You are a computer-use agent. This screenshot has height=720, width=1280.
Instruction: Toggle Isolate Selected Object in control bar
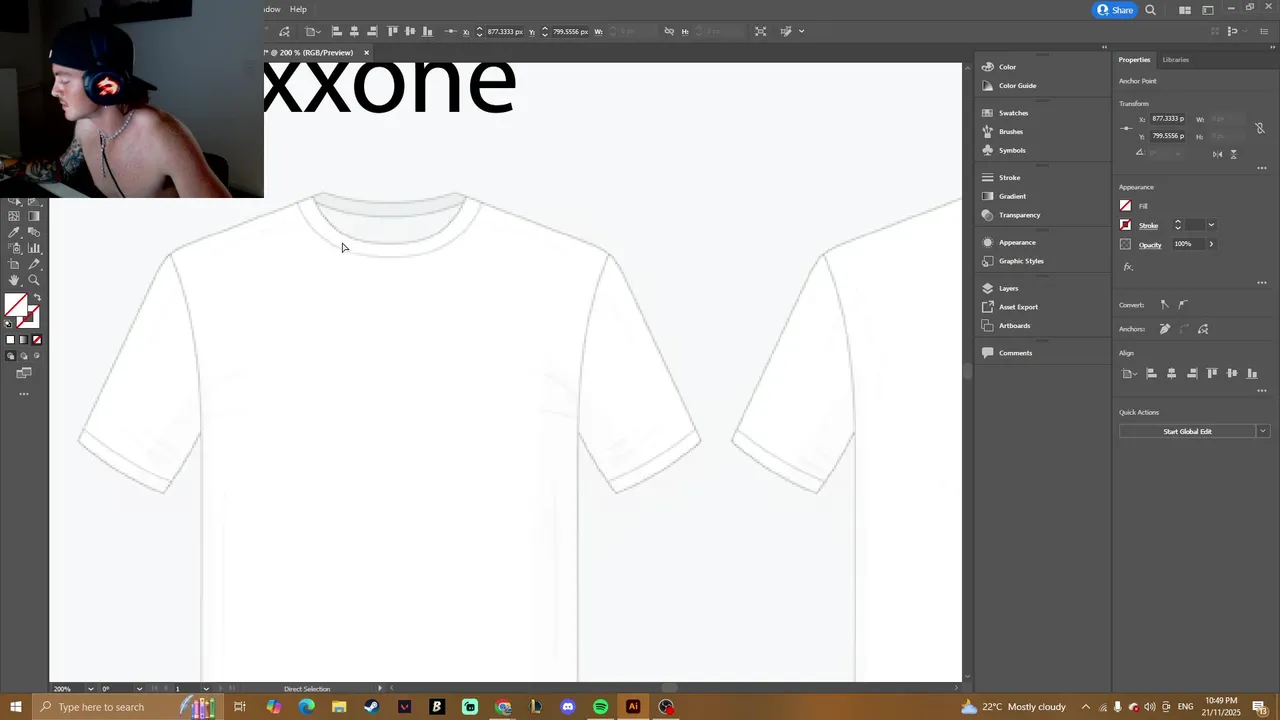760,31
